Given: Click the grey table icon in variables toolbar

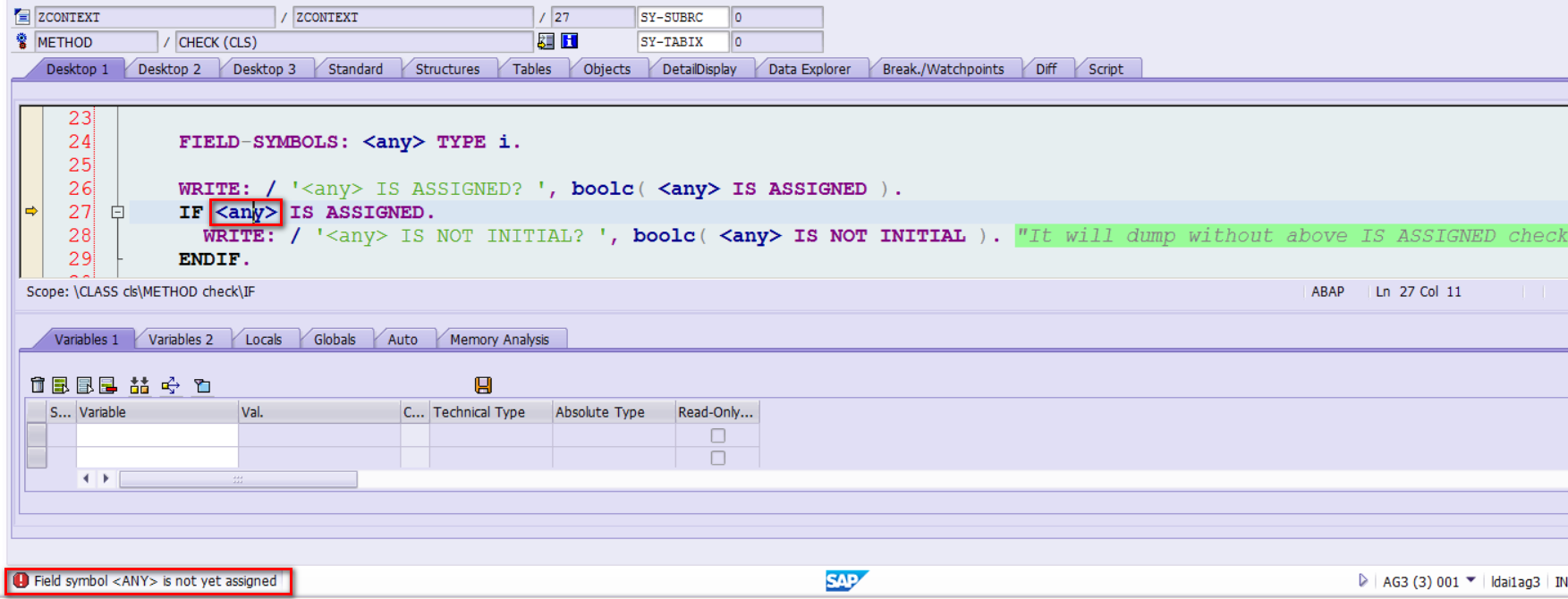Looking at the screenshot, I should coord(85,385).
